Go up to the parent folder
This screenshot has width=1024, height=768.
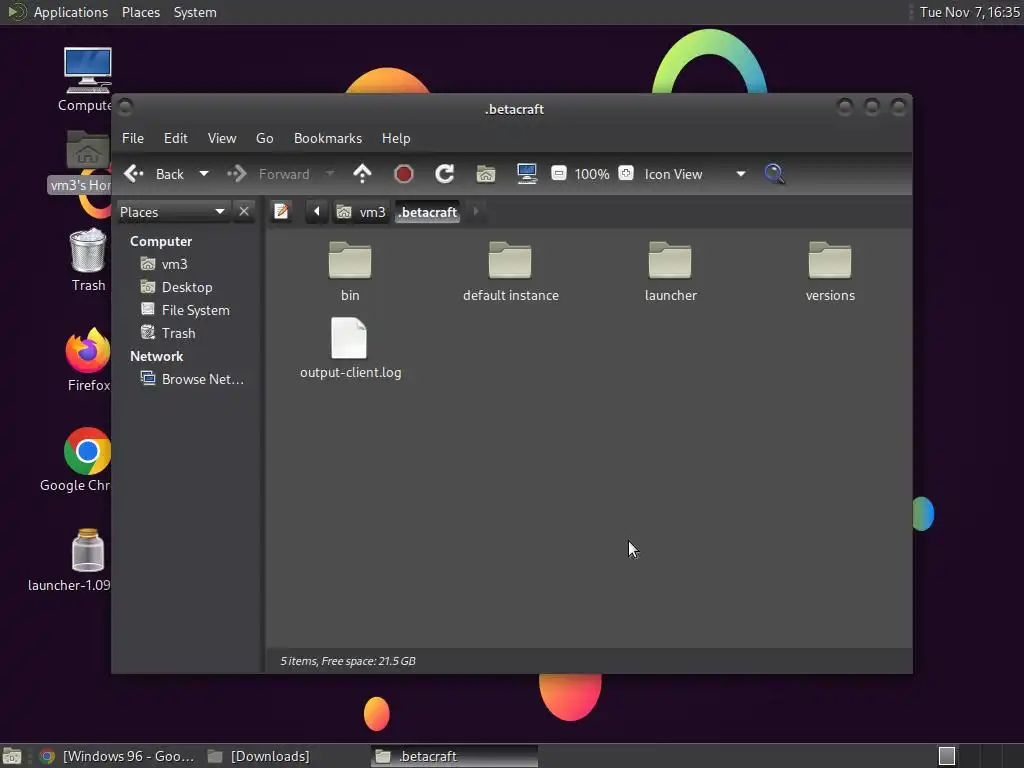click(362, 174)
